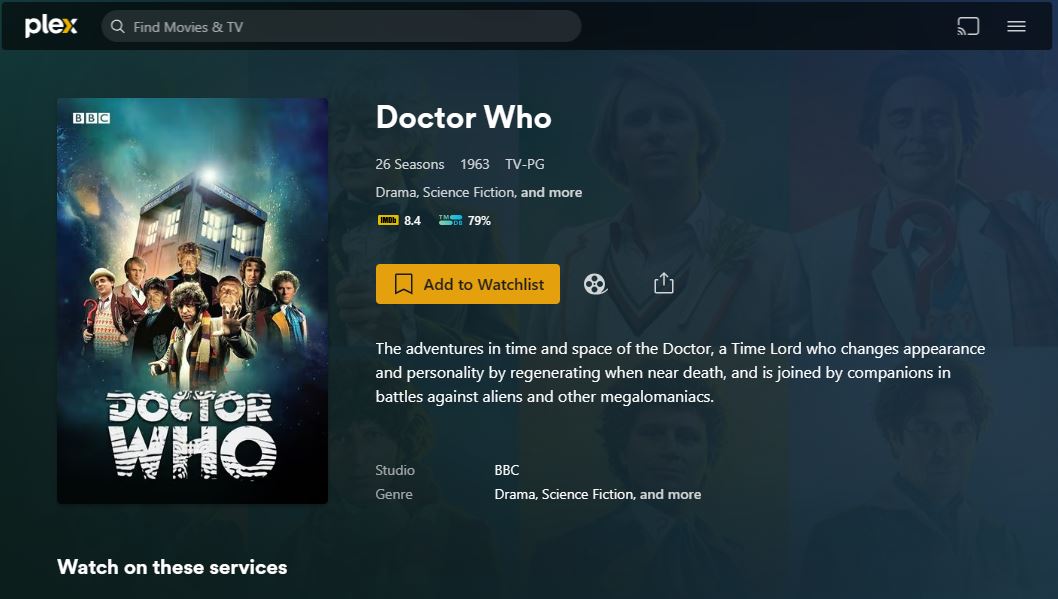1058x599 pixels.
Task: Select Science Fiction in the Genre row
Action: point(588,494)
